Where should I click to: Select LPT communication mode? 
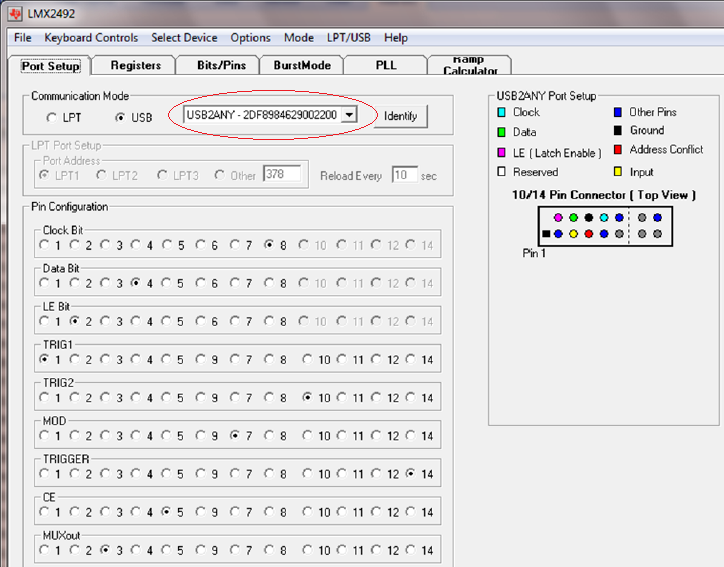tap(64, 118)
